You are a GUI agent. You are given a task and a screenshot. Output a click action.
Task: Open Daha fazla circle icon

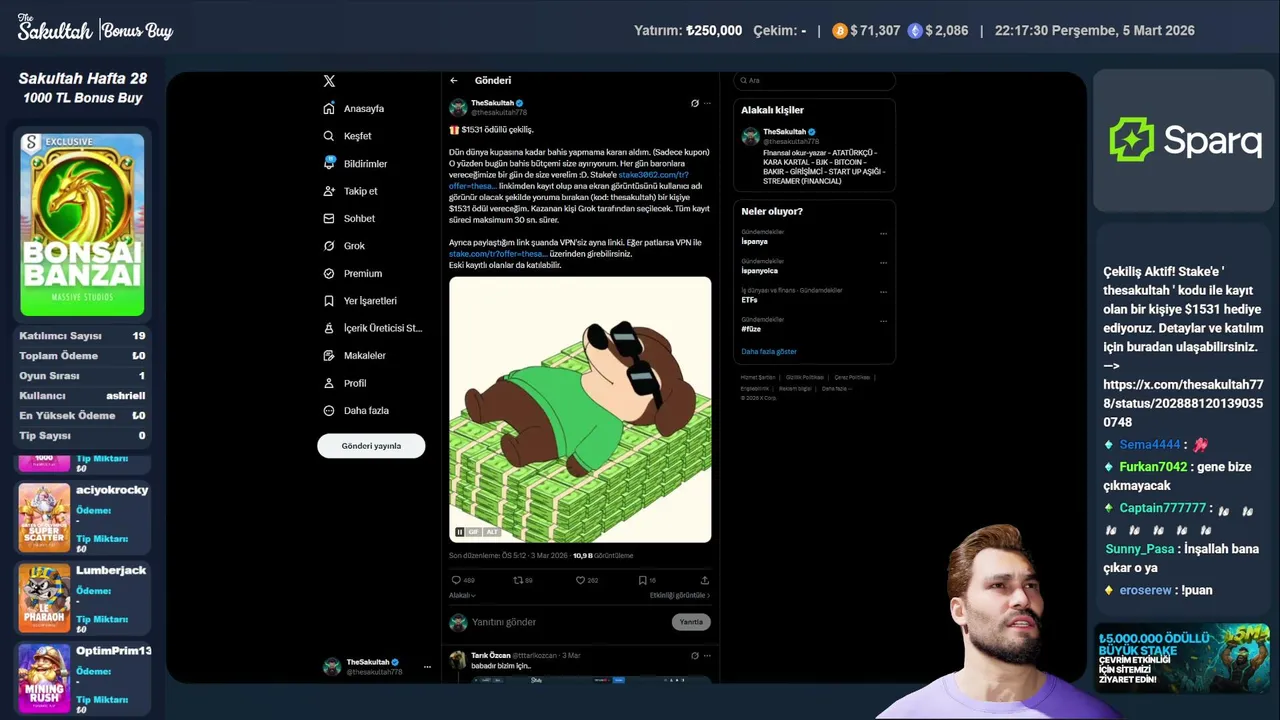(x=329, y=411)
